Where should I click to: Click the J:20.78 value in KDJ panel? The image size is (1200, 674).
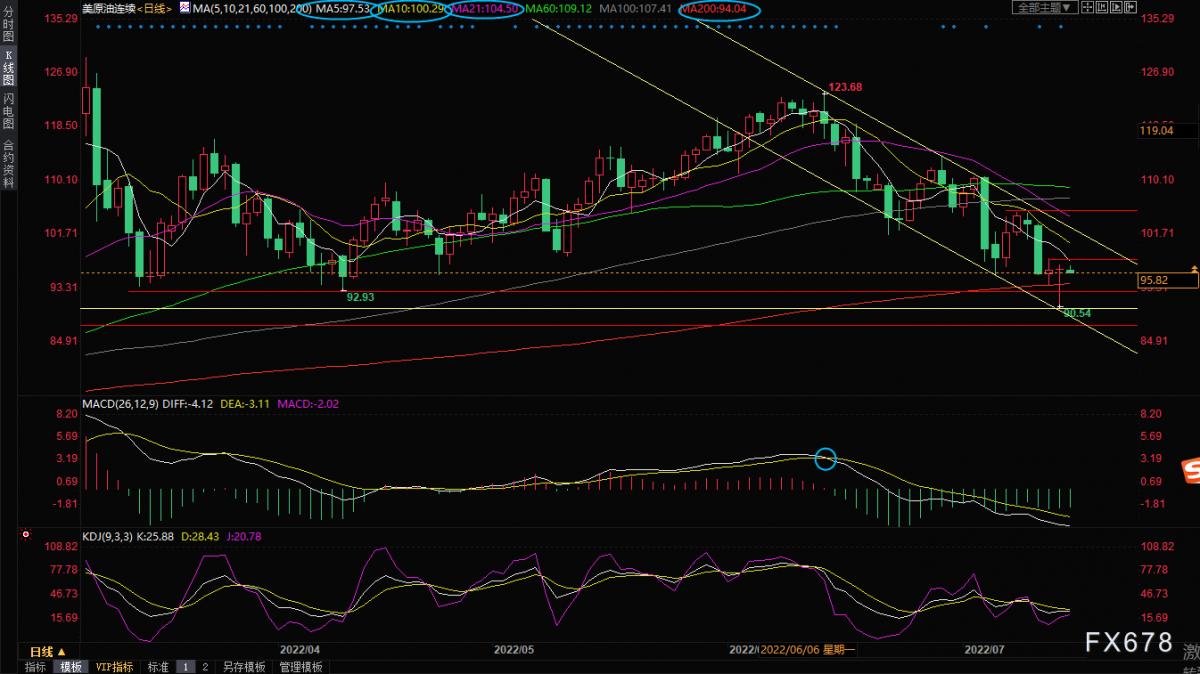tap(242, 537)
